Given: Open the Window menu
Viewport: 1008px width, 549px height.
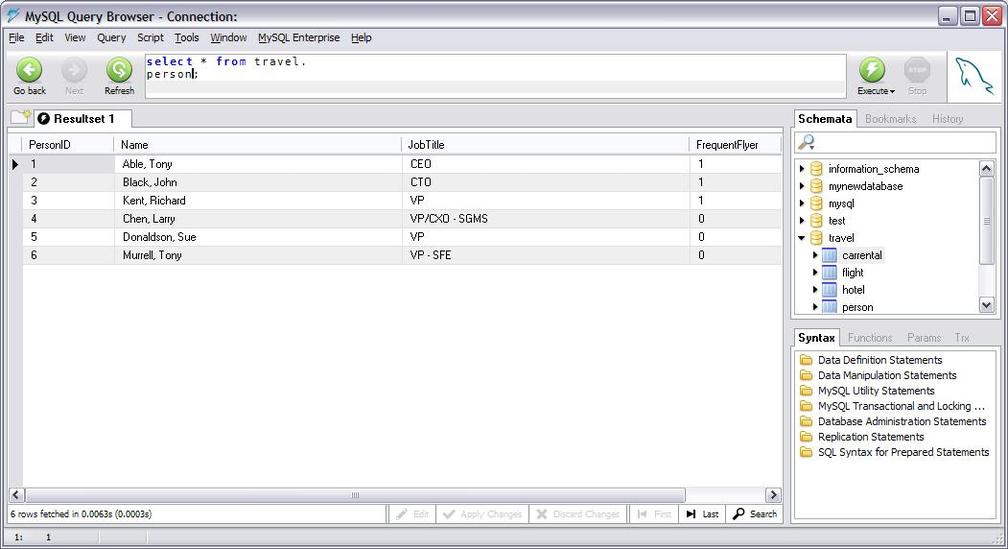Looking at the screenshot, I should coord(228,38).
